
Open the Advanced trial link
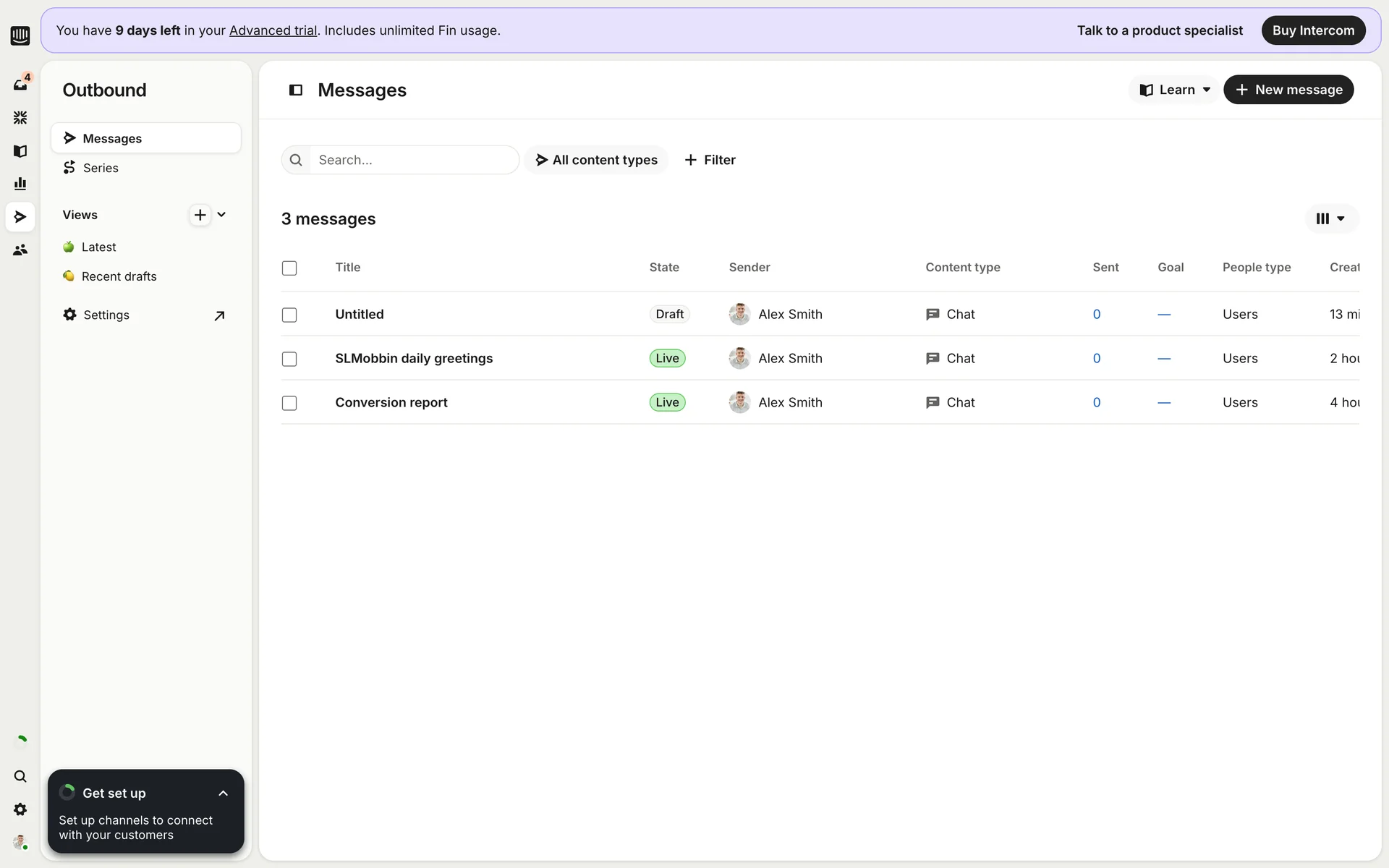(273, 30)
